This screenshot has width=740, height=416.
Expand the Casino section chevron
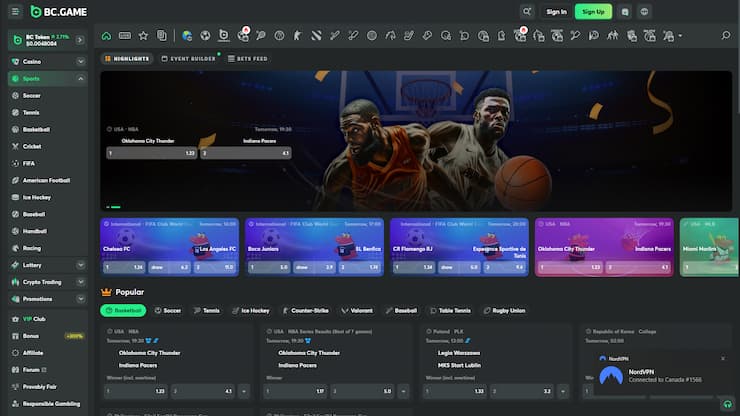coord(81,62)
